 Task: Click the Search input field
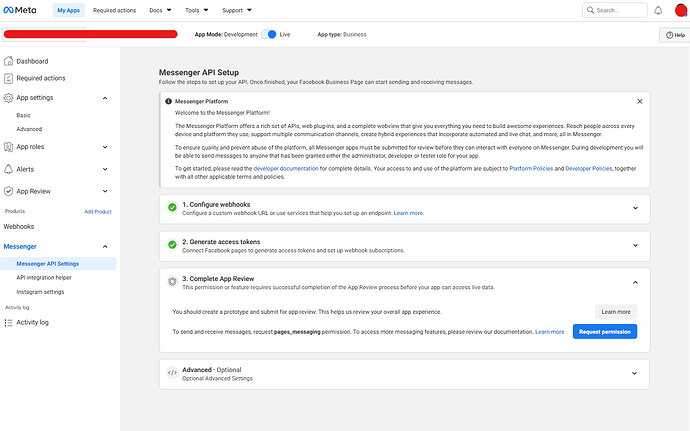620,10
